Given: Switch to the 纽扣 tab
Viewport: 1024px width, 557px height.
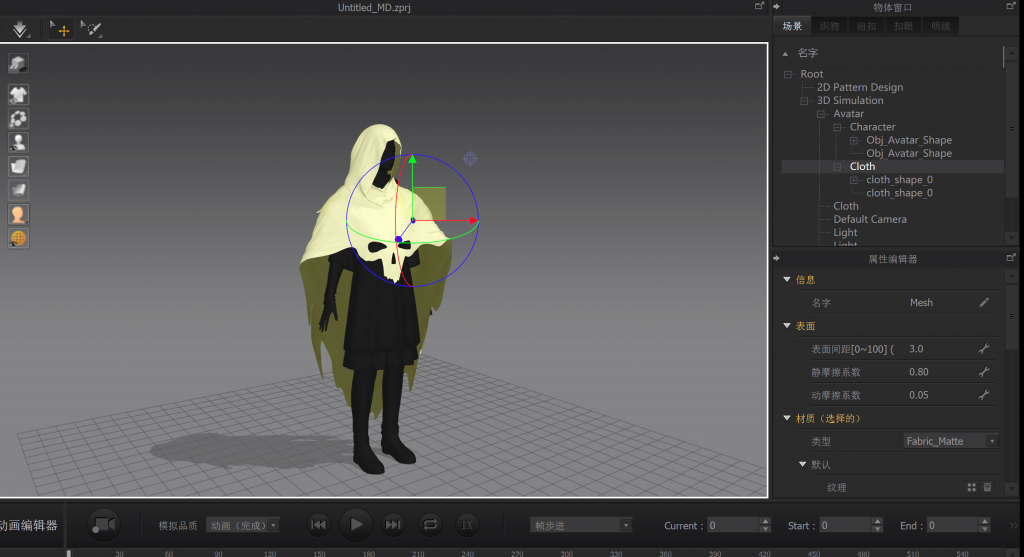Looking at the screenshot, I should [x=867, y=26].
